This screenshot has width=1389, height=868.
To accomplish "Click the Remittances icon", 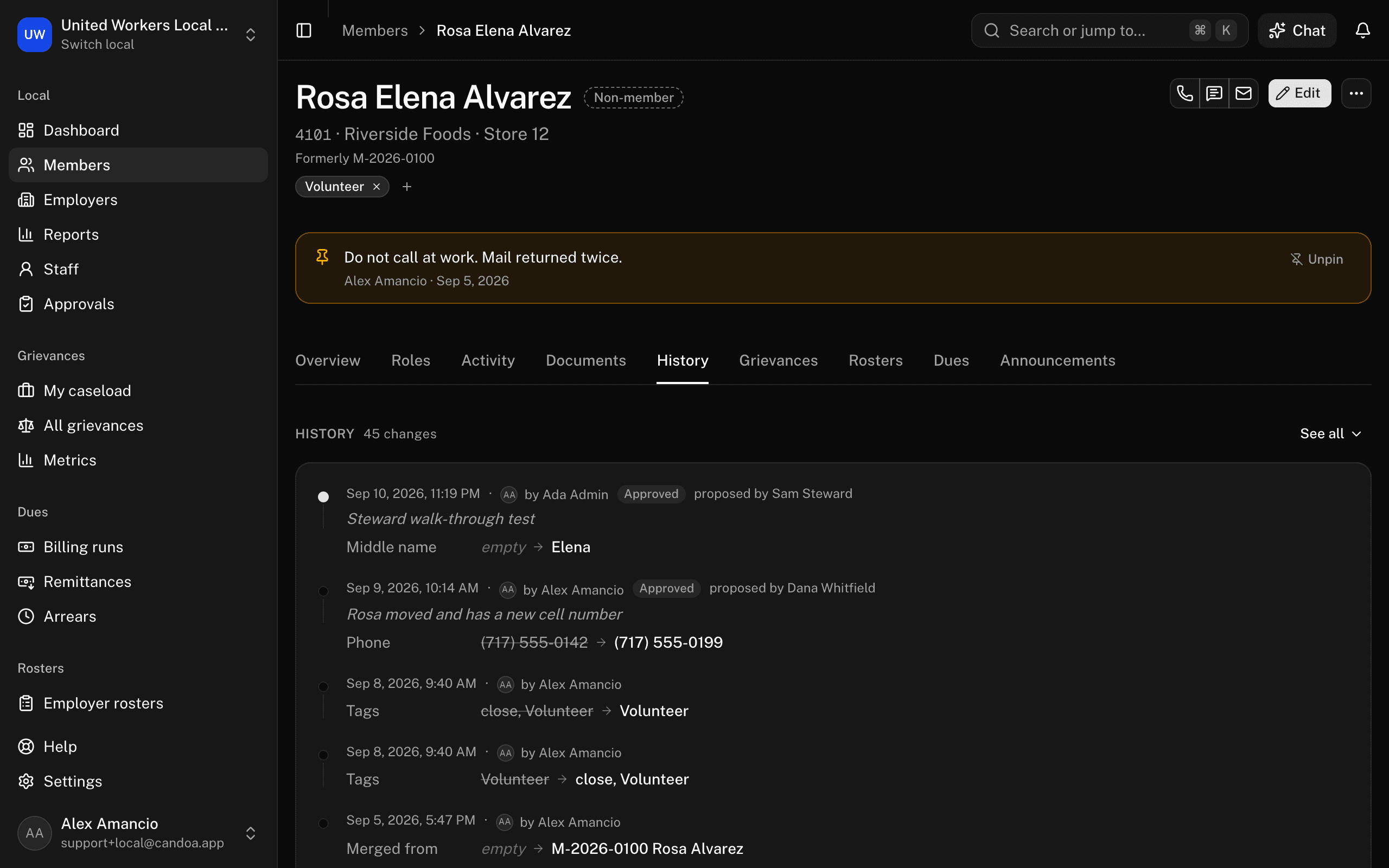I will click(26, 582).
